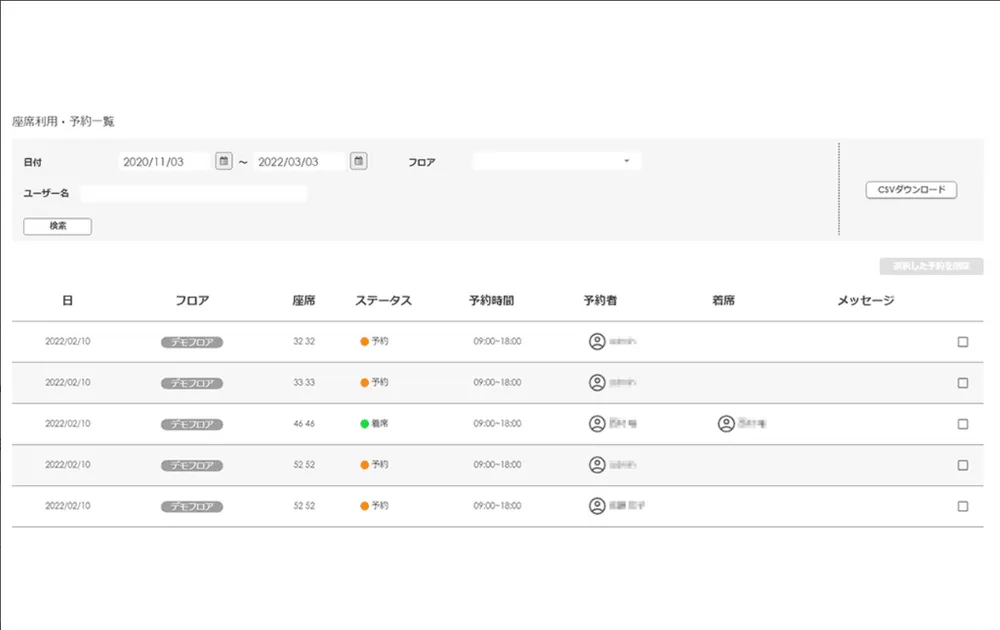Select the checkbox for seat 46 46 row
Screen dimensions: 1000x630
963,424
